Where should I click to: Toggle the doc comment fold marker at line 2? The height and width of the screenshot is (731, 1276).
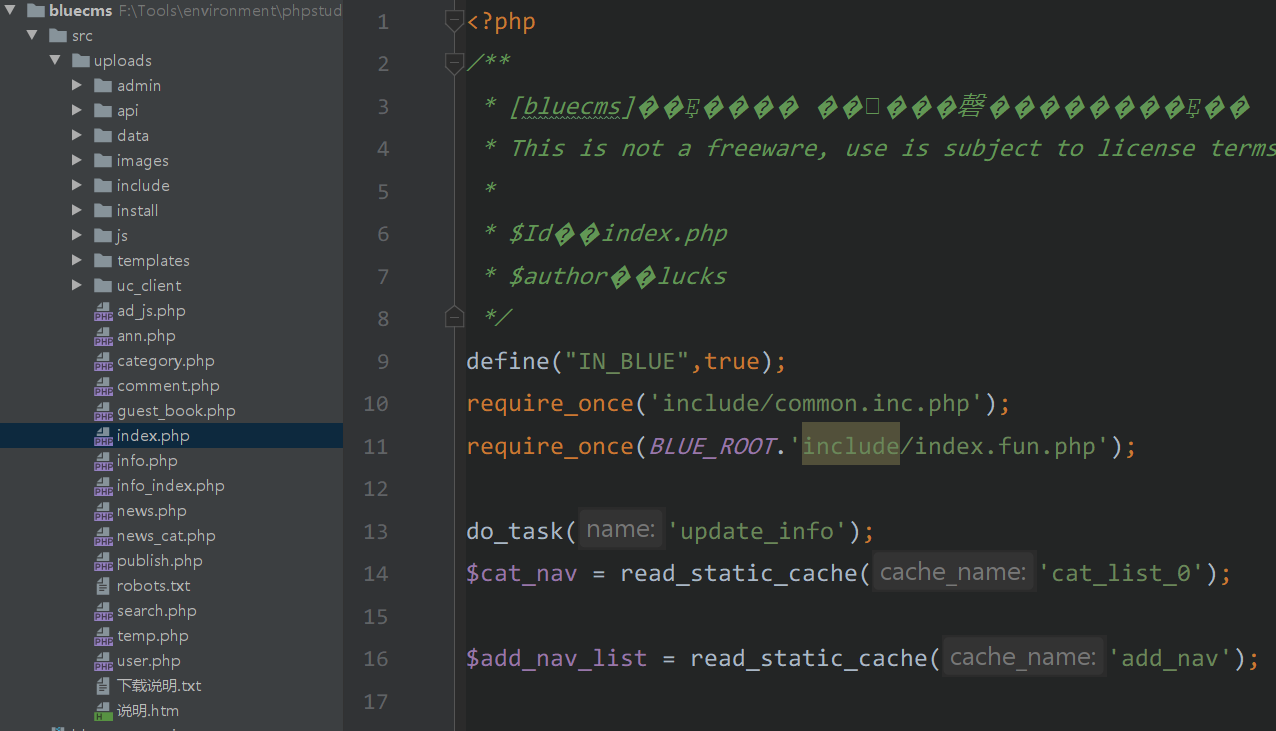point(454,63)
